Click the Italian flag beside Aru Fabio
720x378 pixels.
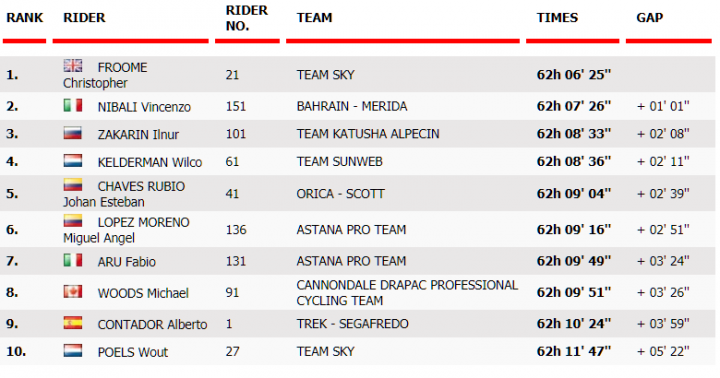click(x=73, y=260)
